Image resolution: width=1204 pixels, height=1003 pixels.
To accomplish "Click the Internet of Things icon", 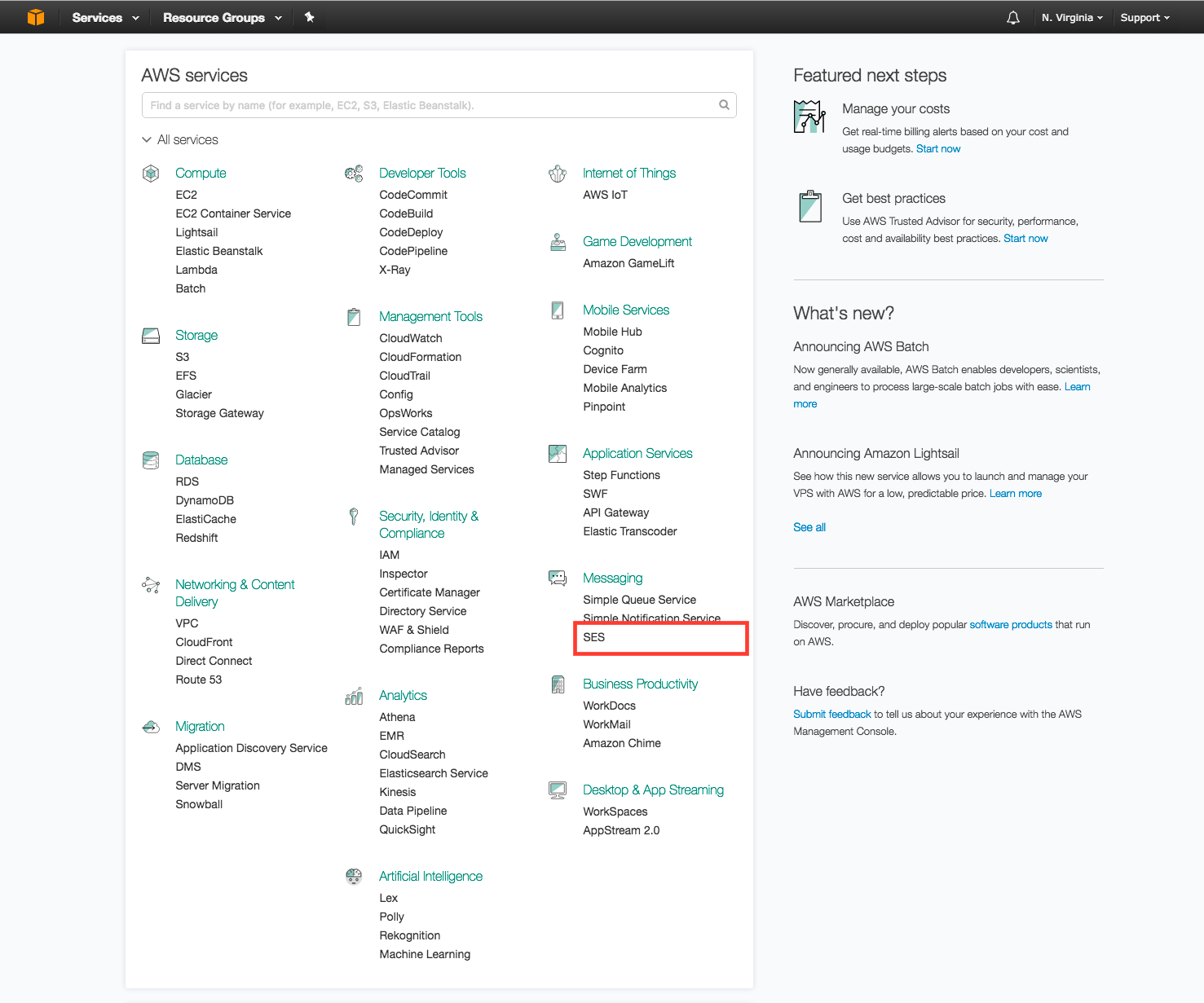I will pos(558,173).
